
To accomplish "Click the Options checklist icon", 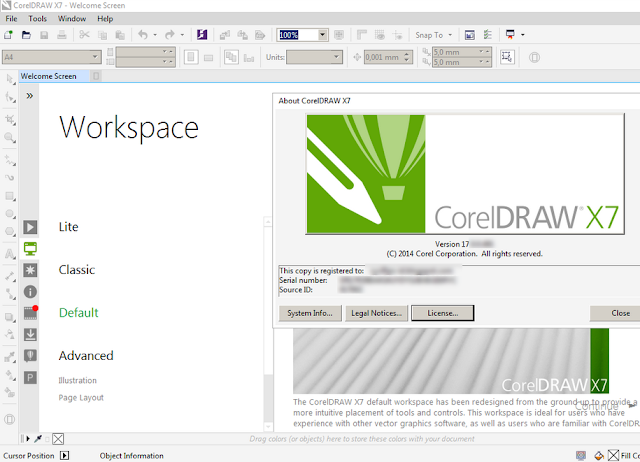I will point(488,35).
